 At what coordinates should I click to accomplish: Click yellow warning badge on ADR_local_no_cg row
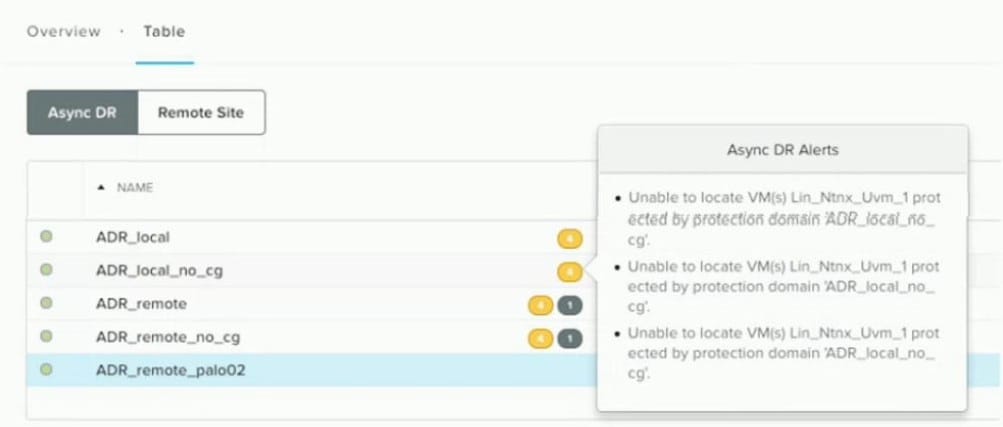pyautogui.click(x=569, y=271)
